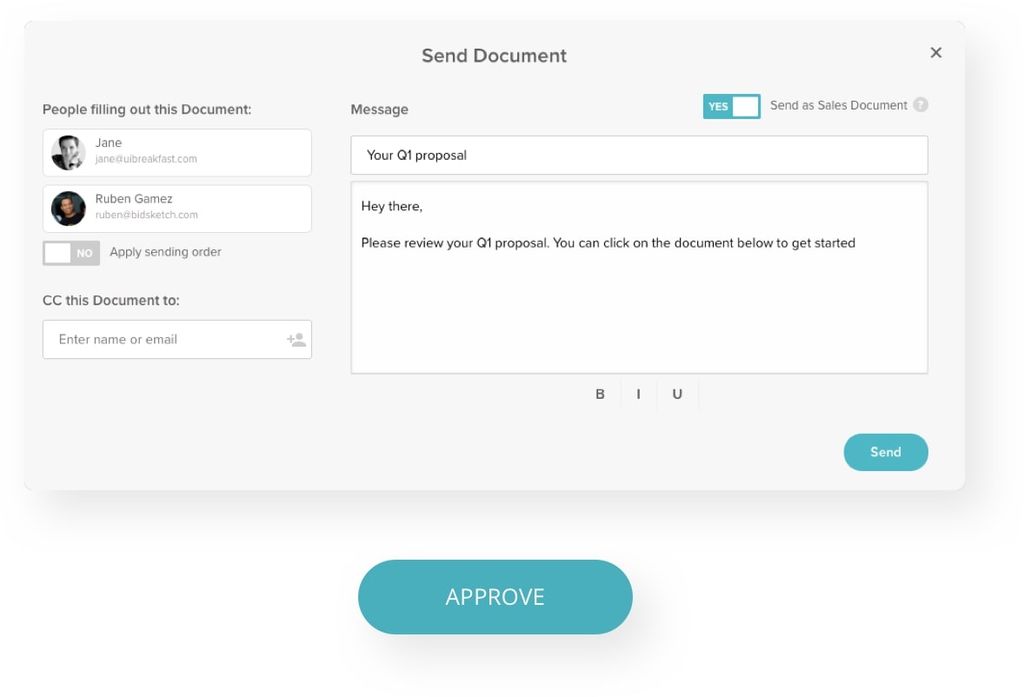Viewport: 1024px width, 697px height.
Task: Apply underline formatting to the message
Action: (x=677, y=393)
